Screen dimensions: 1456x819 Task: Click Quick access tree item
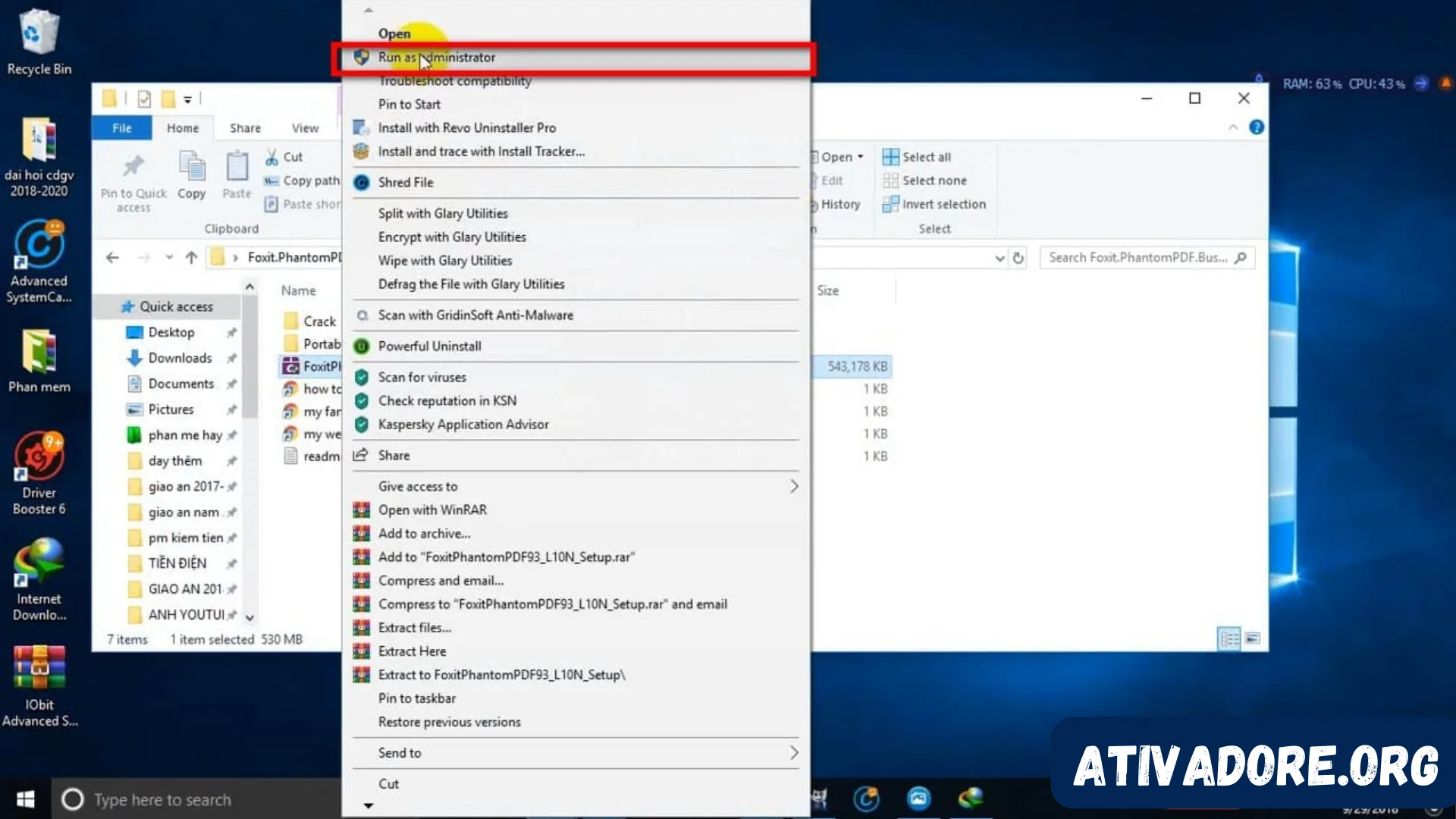pyautogui.click(x=176, y=306)
